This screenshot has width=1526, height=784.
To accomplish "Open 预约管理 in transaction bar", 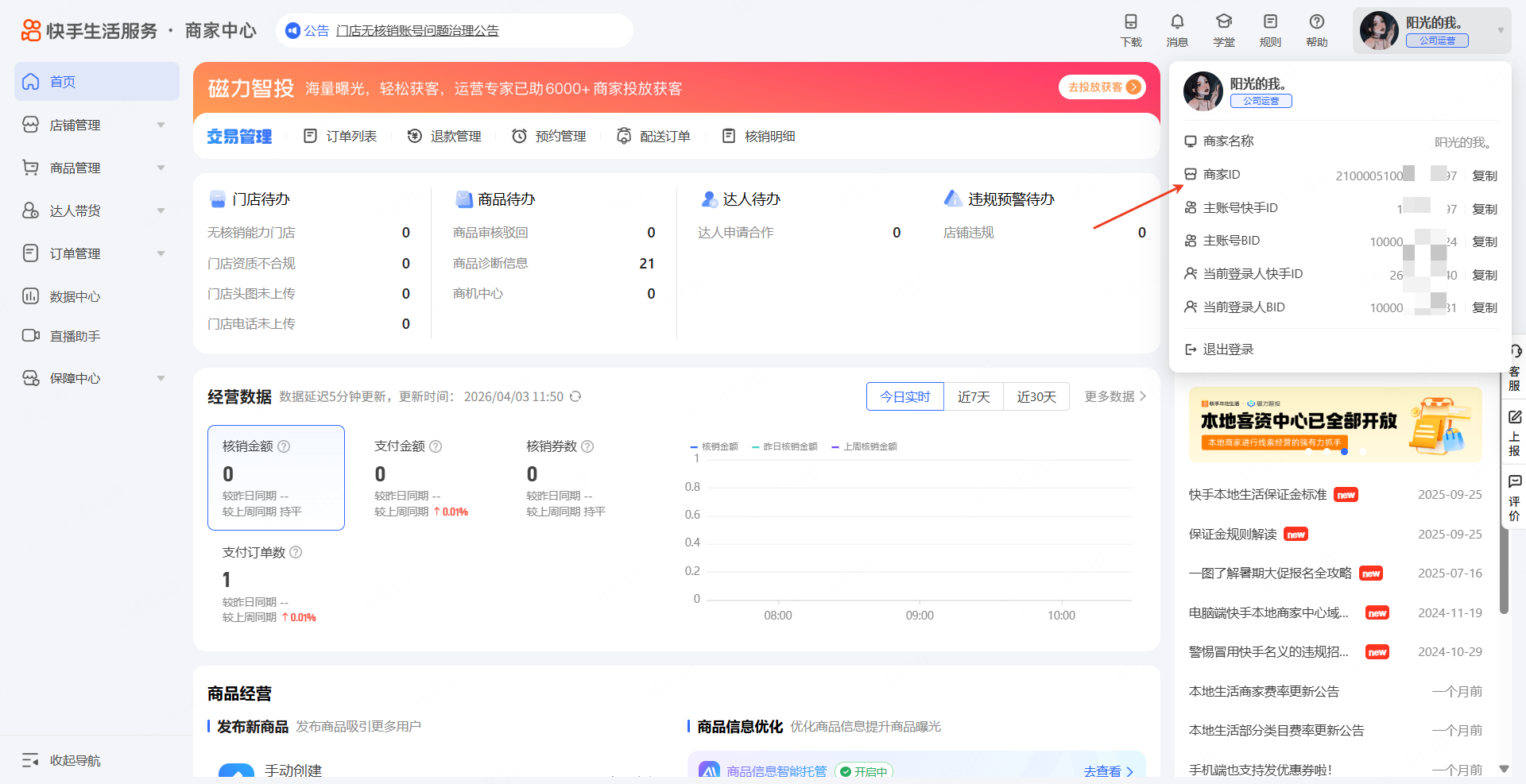I will 549,137.
